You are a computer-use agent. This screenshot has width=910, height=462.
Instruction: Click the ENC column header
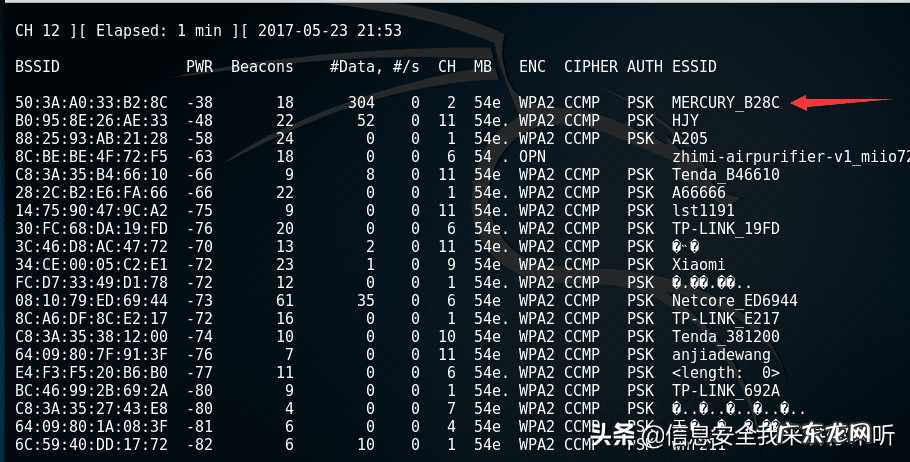point(532,66)
